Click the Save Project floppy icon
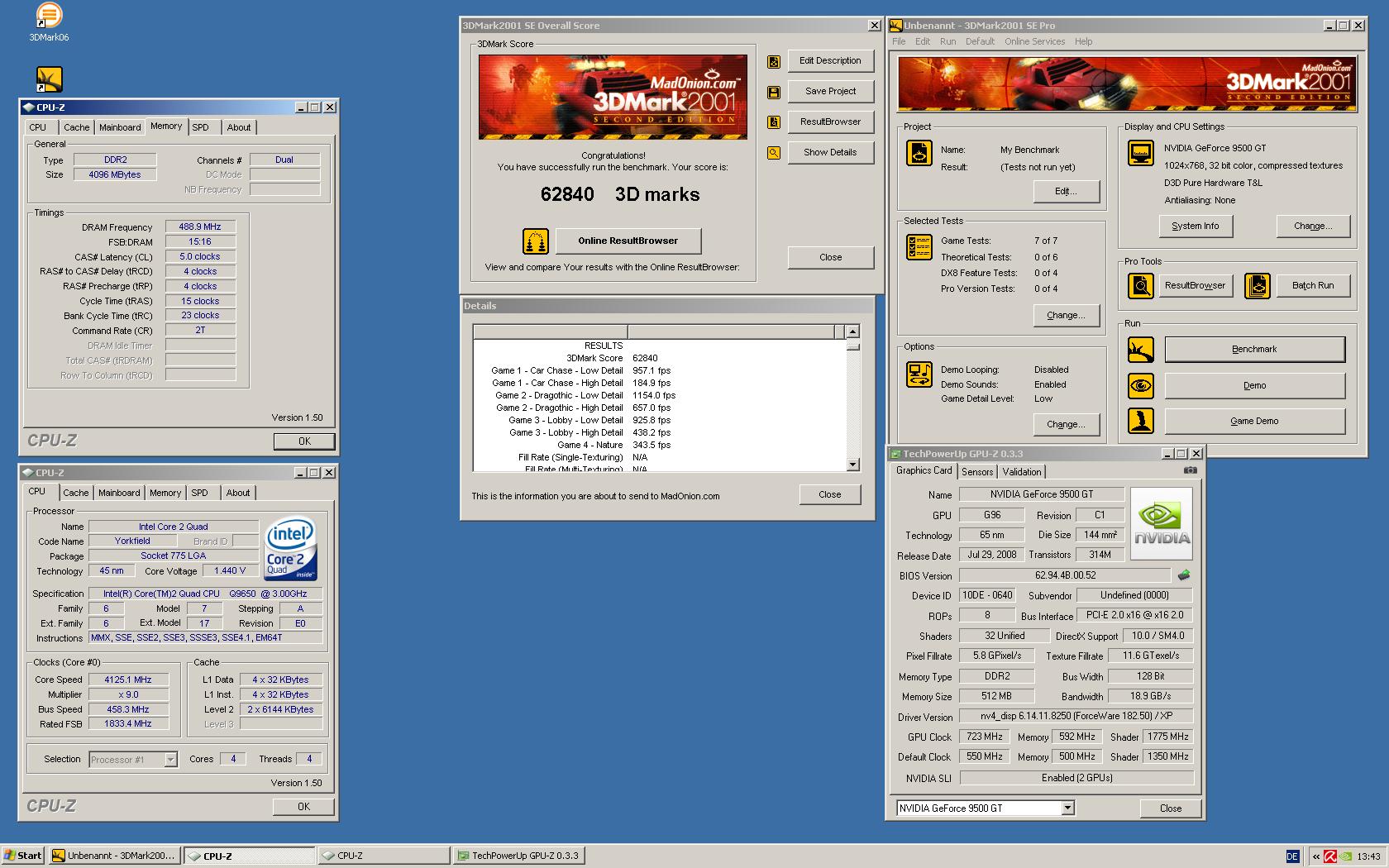Viewport: 1389px width, 868px height. 774,92
